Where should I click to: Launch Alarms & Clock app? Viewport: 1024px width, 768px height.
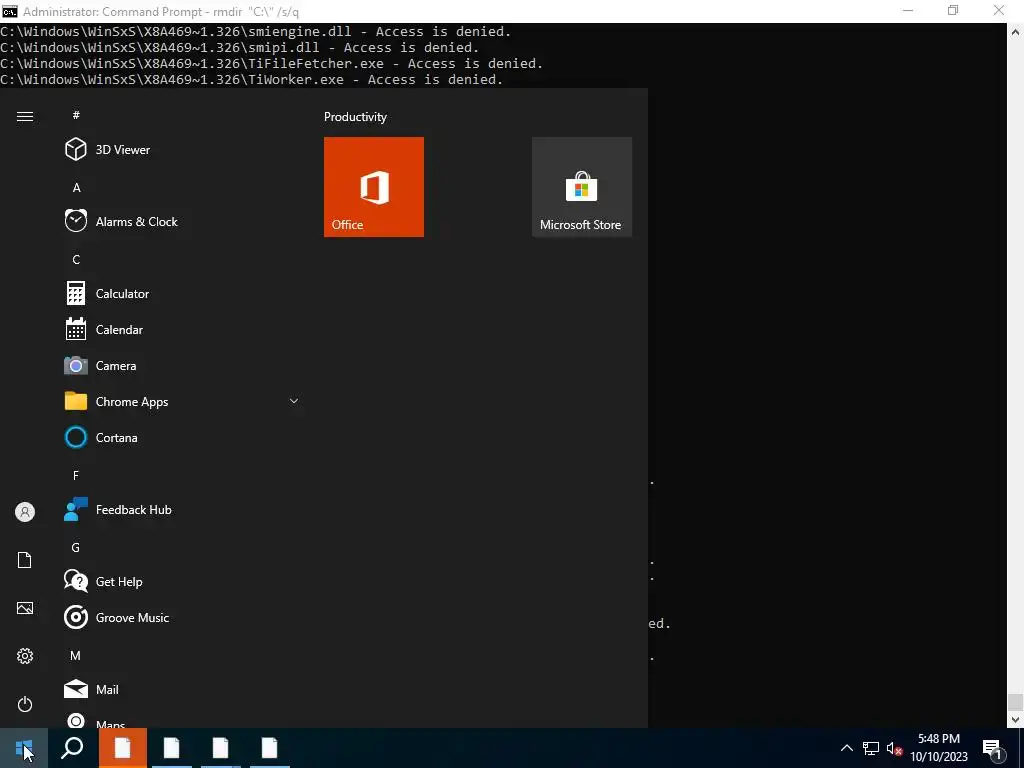pyautogui.click(x=182, y=221)
